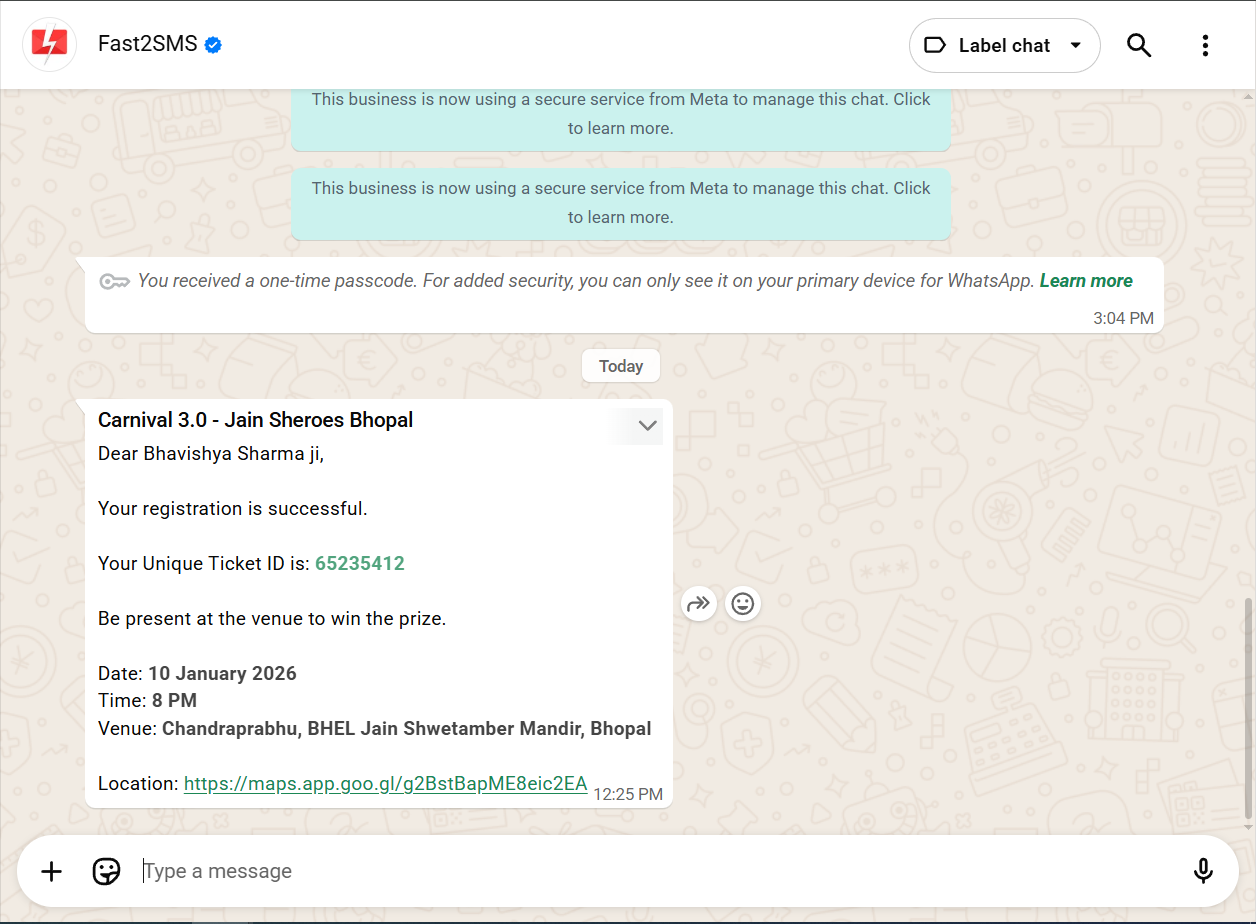Open the three-dot chat menu
The image size is (1256, 924).
pyautogui.click(x=1205, y=45)
